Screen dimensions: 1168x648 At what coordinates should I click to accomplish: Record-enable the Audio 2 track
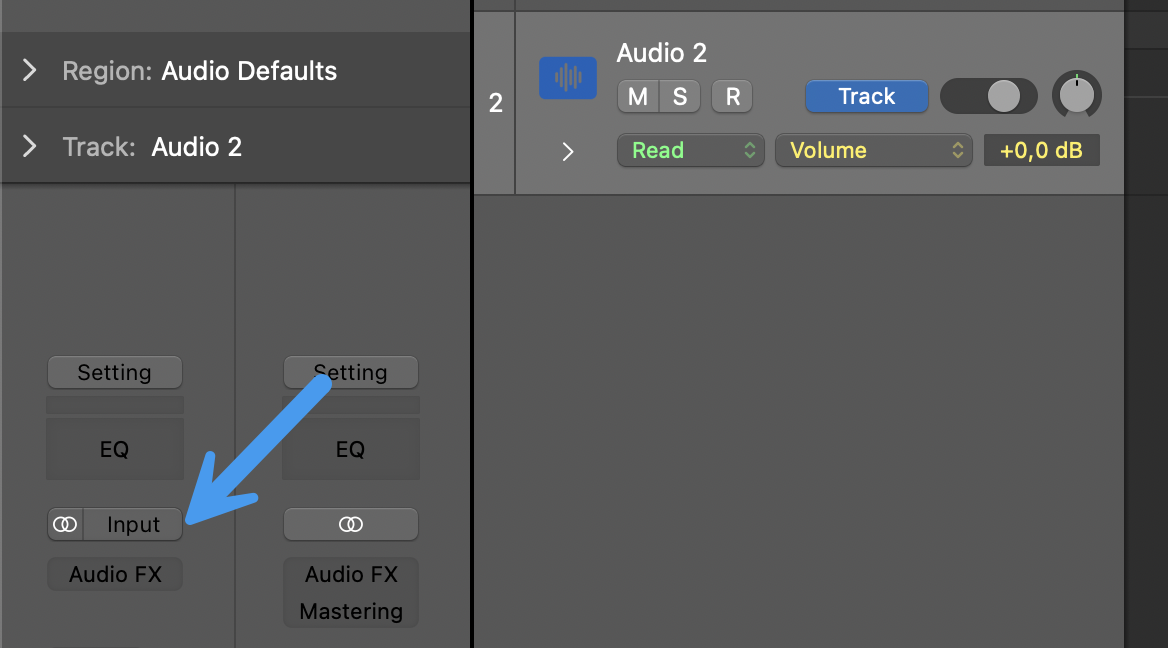point(732,97)
